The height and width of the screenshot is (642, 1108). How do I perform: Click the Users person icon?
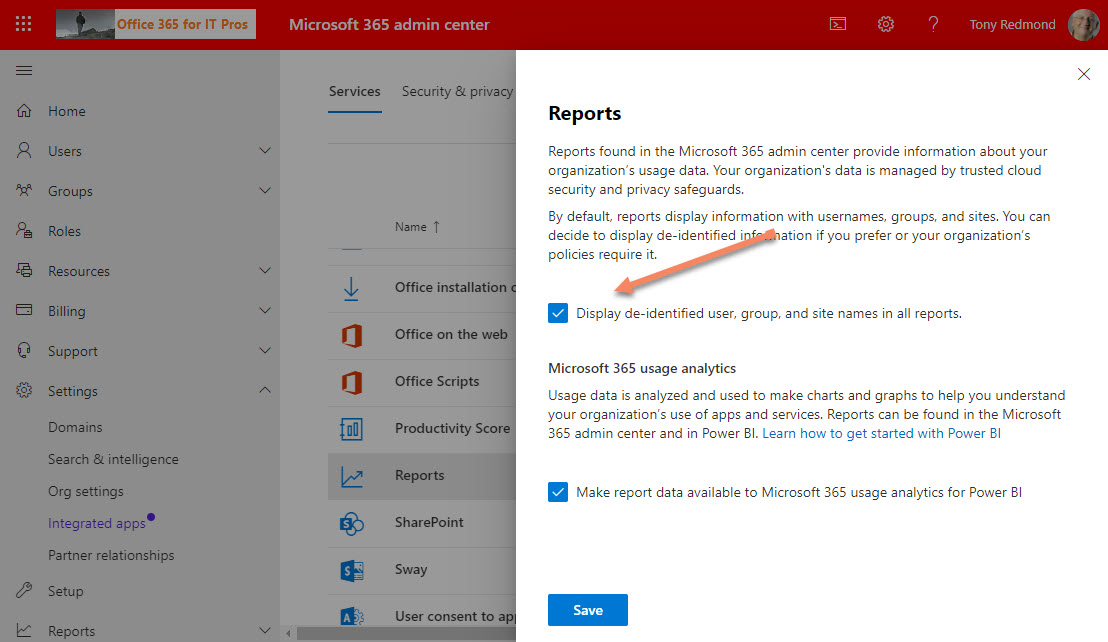pyautogui.click(x=24, y=150)
